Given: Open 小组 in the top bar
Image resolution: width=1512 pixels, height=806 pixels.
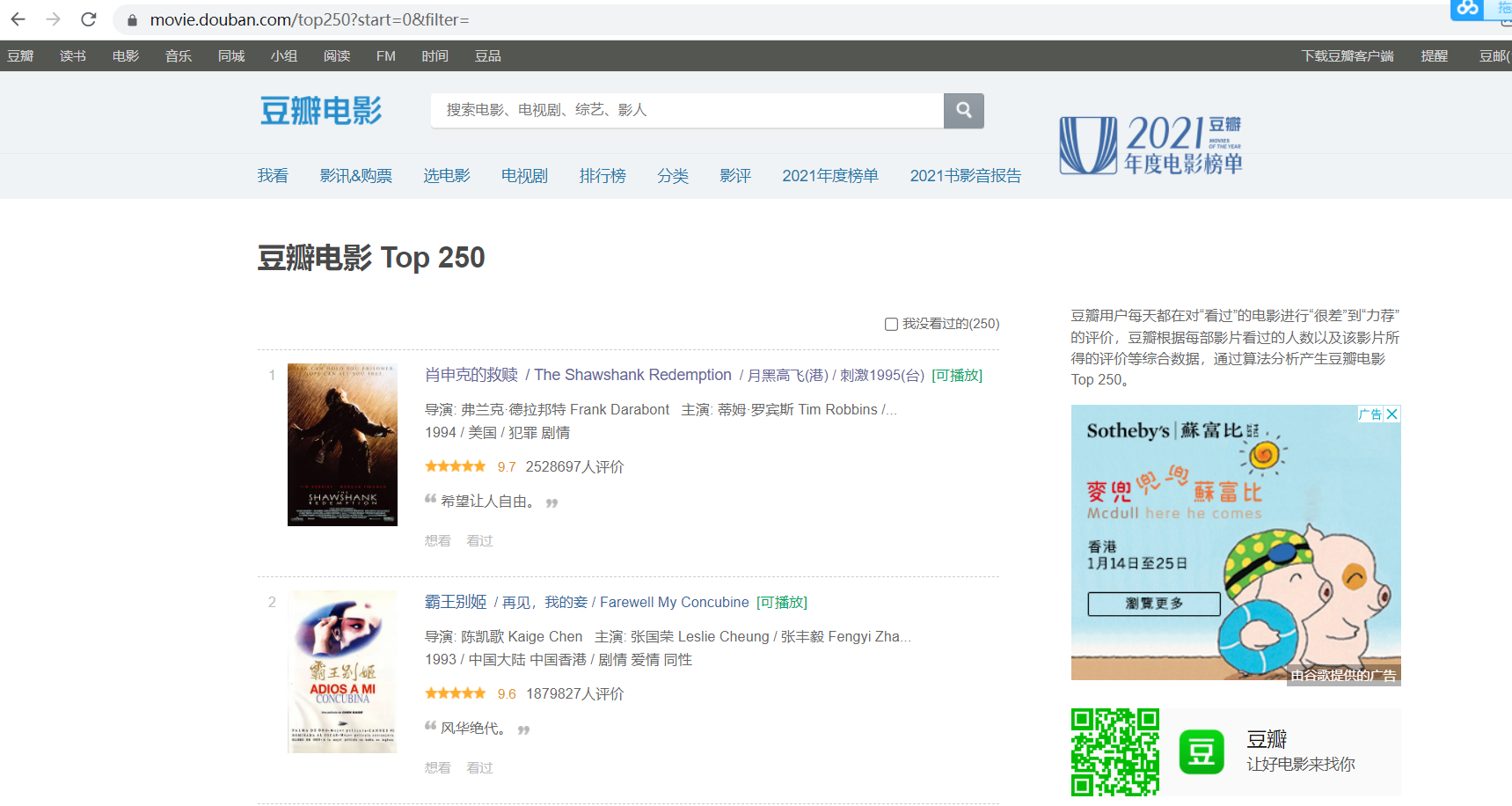Looking at the screenshot, I should coord(284,56).
